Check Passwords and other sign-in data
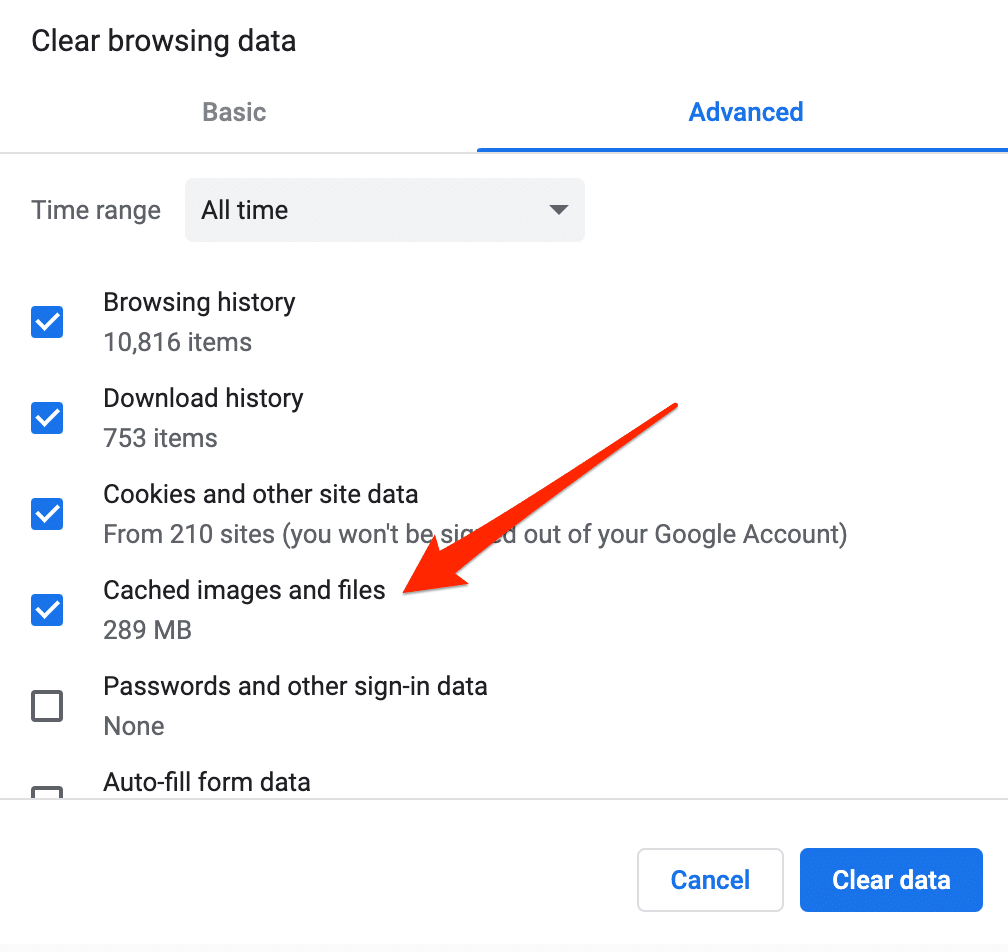The image size is (1008, 952). 47,706
